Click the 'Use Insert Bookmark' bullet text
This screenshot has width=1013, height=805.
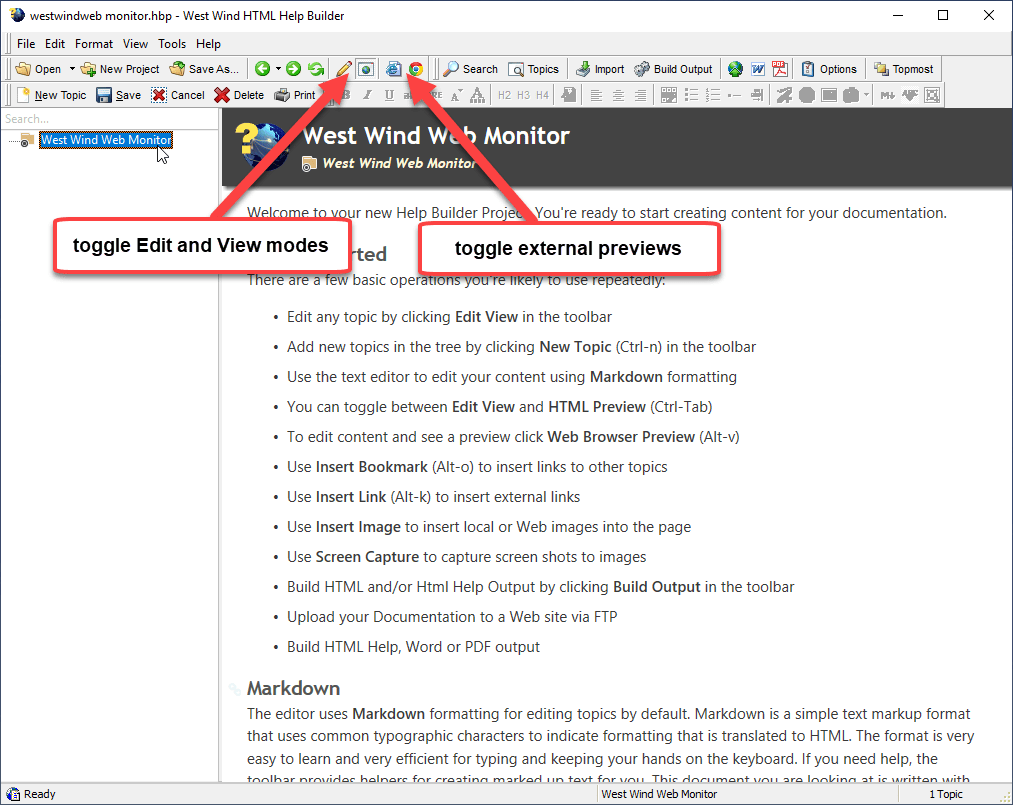click(477, 467)
